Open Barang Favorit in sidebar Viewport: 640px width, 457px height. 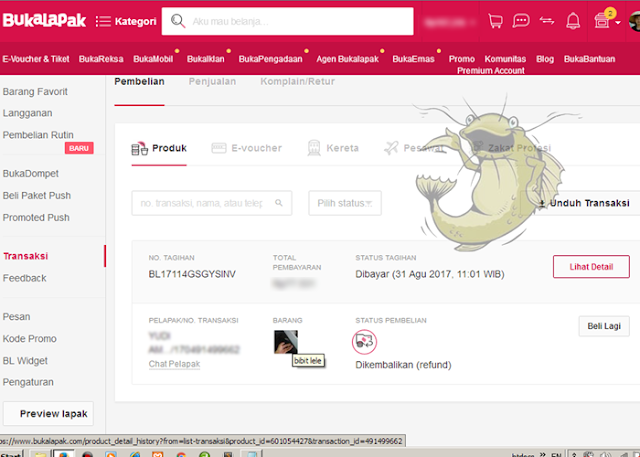pos(35,92)
